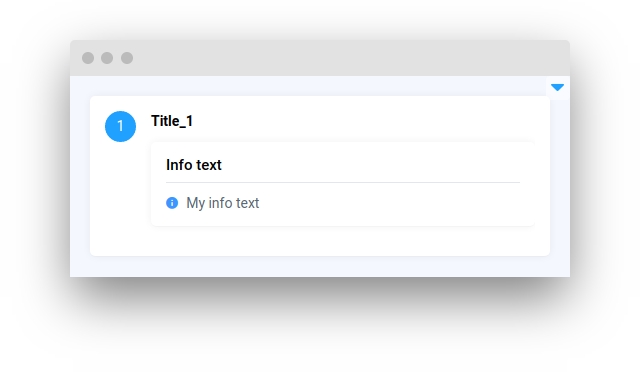640x377 pixels.
Task: Click the Info text card heading
Action: coord(194,165)
